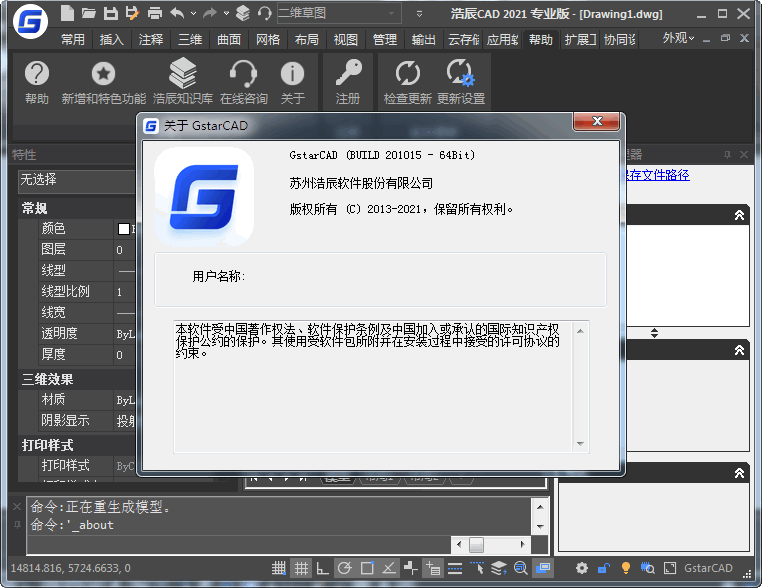Image resolution: width=762 pixels, height=588 pixels.
Task: Close the command line panel X
Action: click(17, 507)
